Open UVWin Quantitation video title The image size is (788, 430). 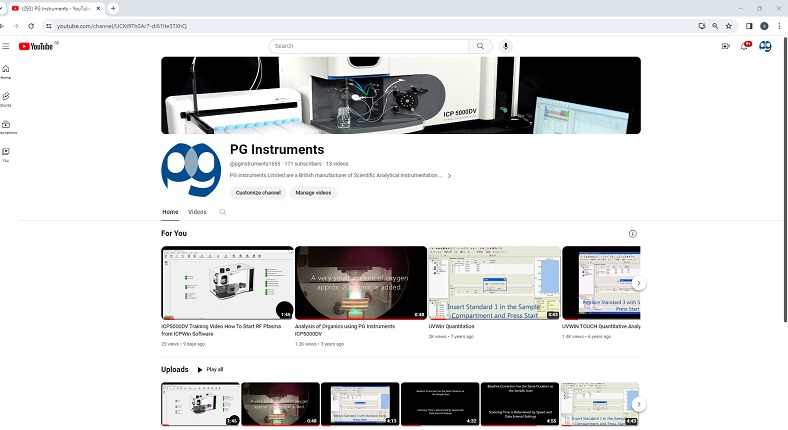pyautogui.click(x=451, y=327)
